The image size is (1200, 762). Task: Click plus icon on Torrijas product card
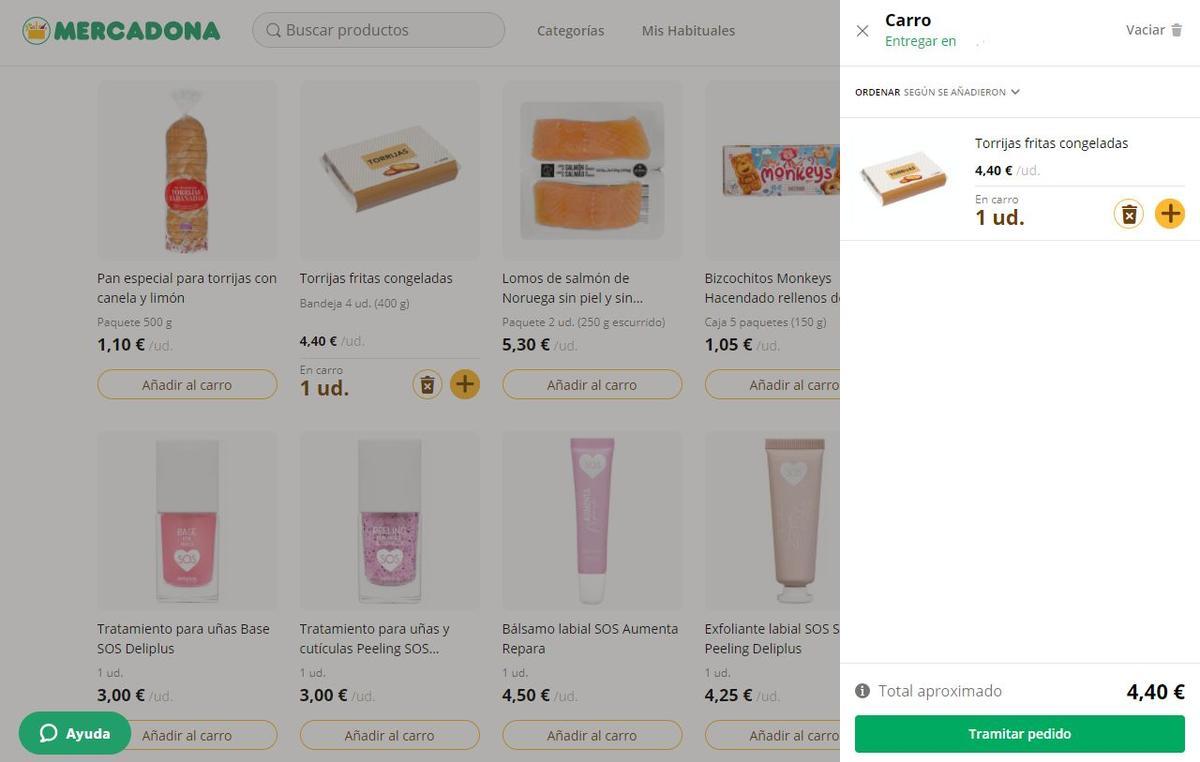[x=463, y=382]
